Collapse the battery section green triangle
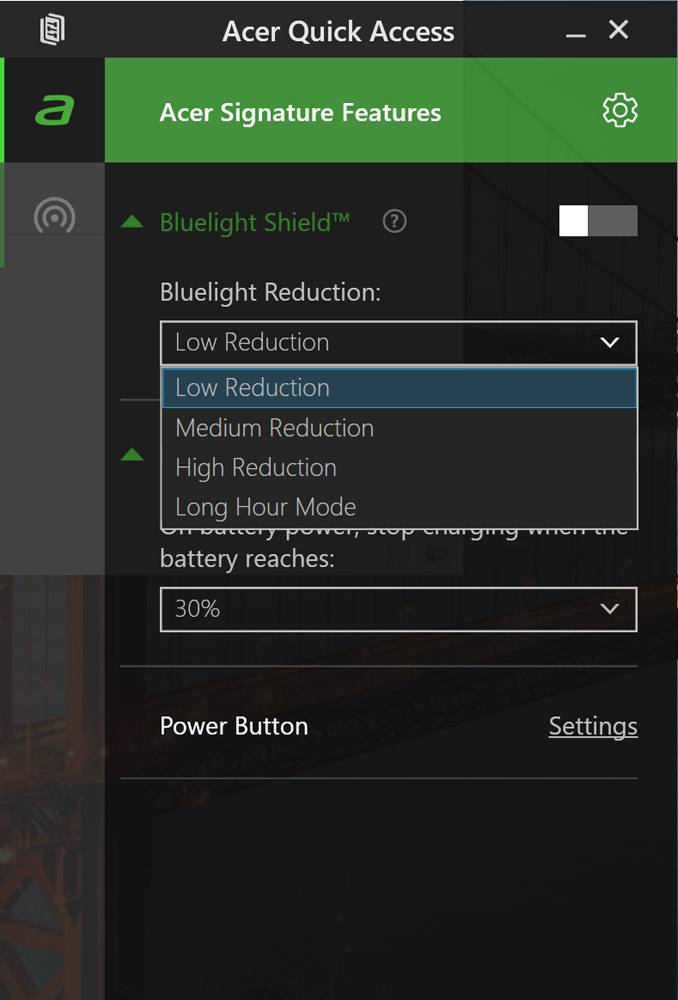 coord(132,454)
